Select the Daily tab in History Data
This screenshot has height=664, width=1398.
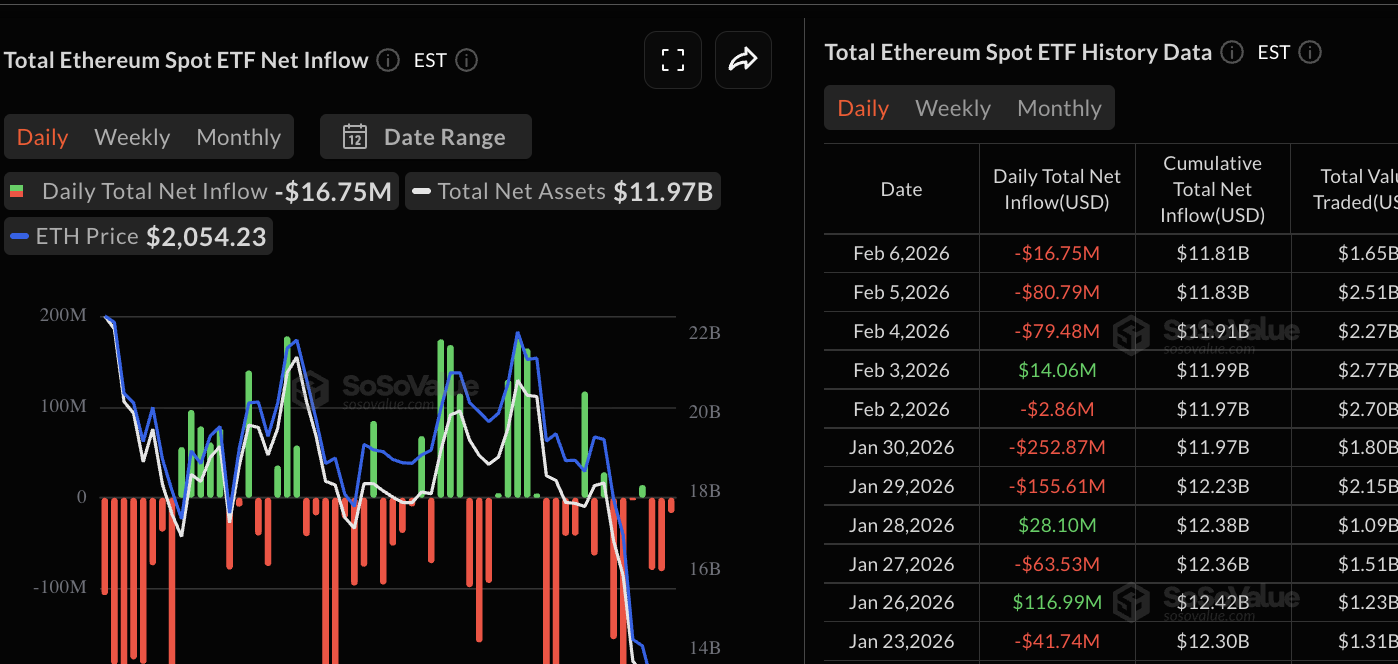(862, 107)
